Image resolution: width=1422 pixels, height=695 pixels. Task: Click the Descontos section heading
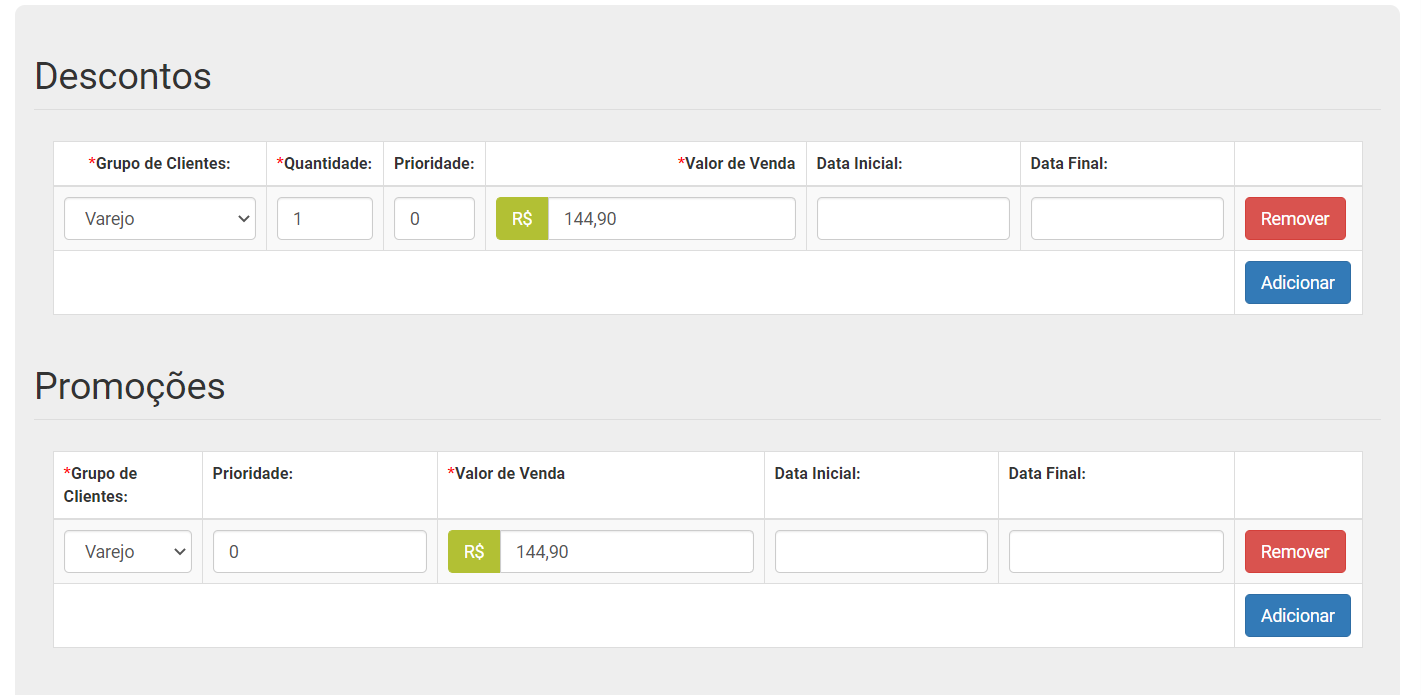coord(123,77)
